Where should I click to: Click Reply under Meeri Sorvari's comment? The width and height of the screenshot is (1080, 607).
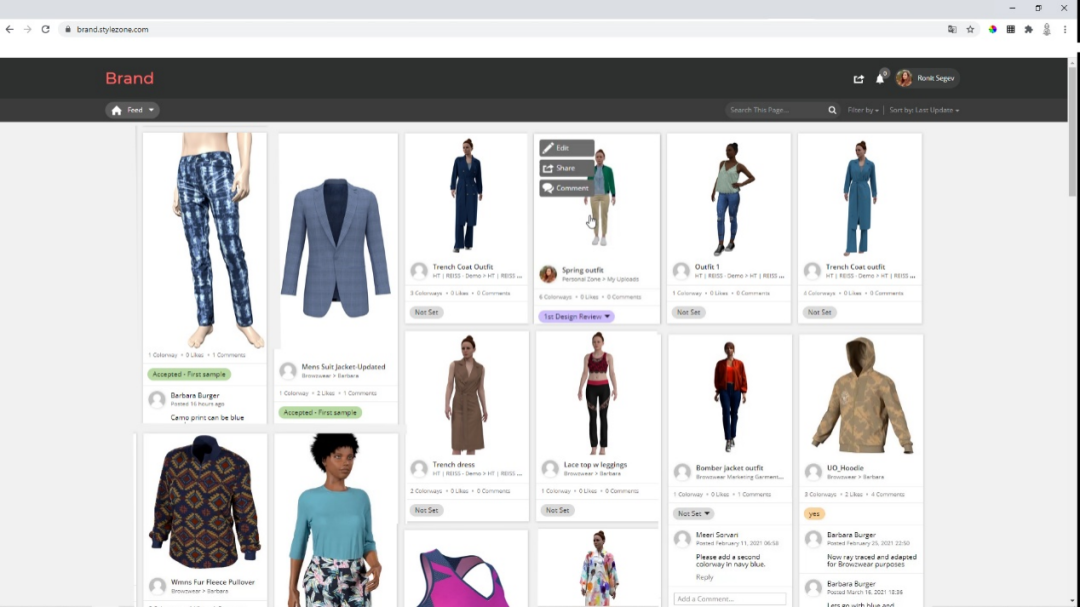coord(705,577)
